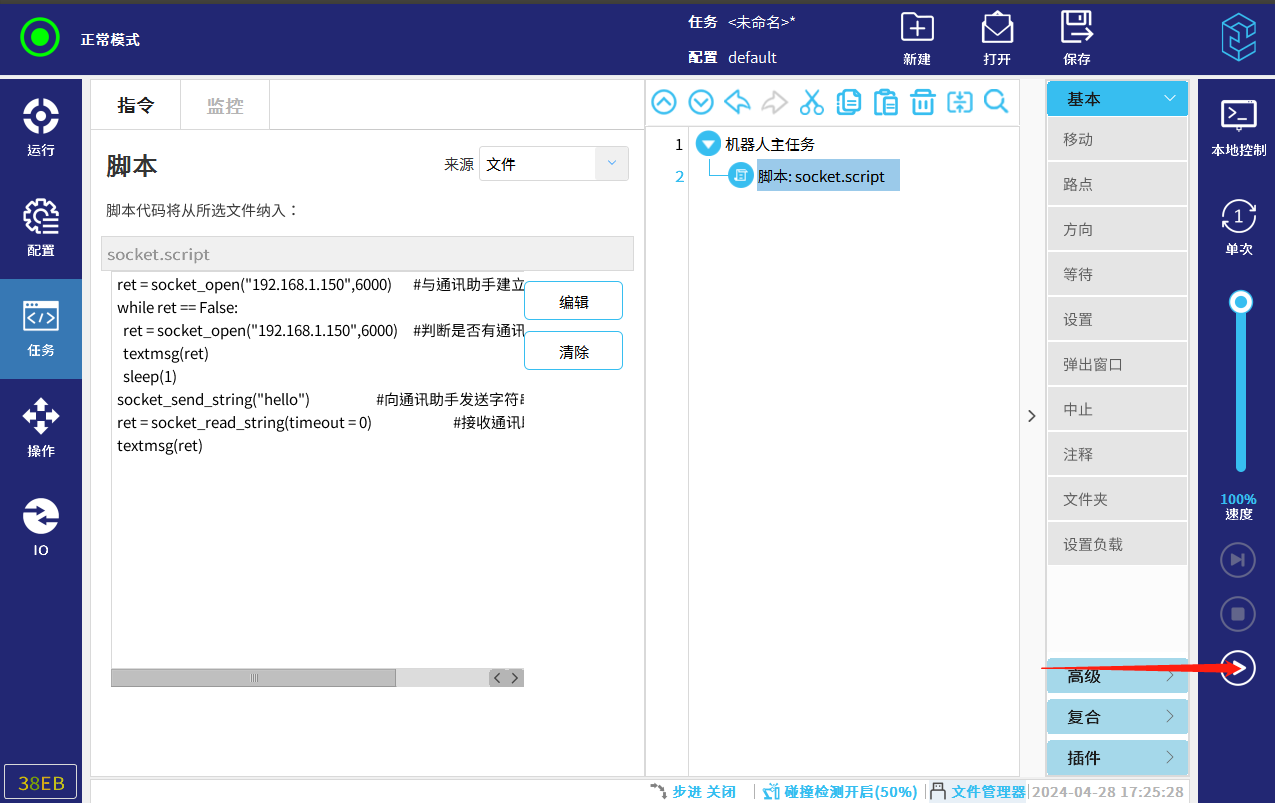The height and width of the screenshot is (803, 1275).
Task: Open the search magnifier tool
Action: (x=996, y=102)
